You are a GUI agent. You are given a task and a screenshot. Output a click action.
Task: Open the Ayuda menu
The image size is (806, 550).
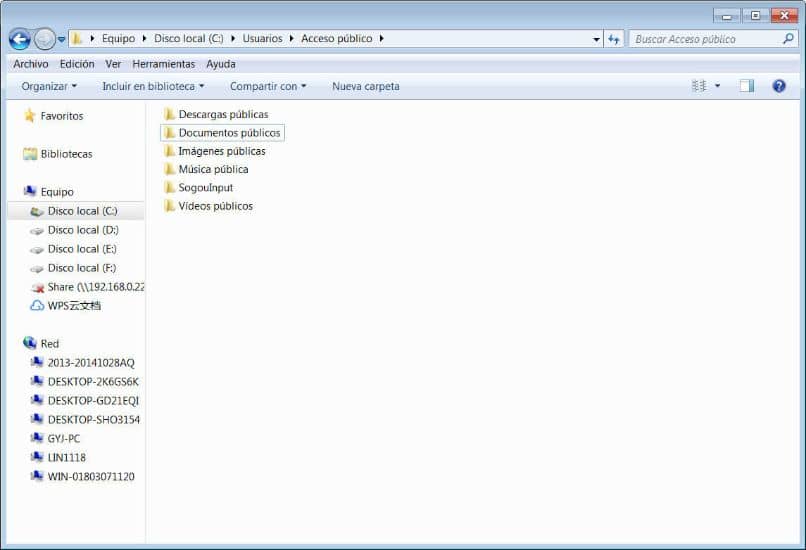click(x=221, y=64)
